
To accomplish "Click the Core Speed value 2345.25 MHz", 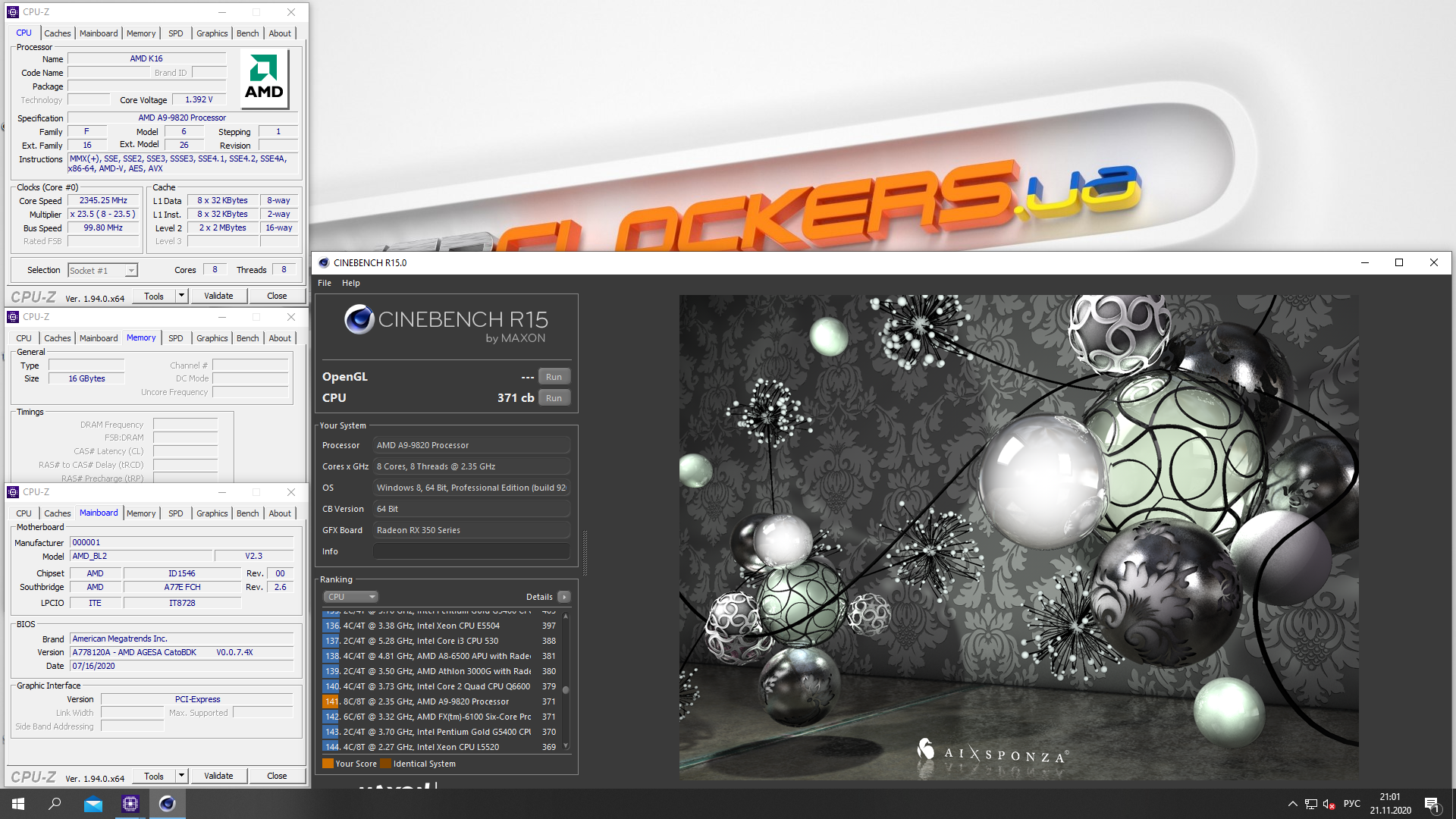I will click(x=103, y=201).
